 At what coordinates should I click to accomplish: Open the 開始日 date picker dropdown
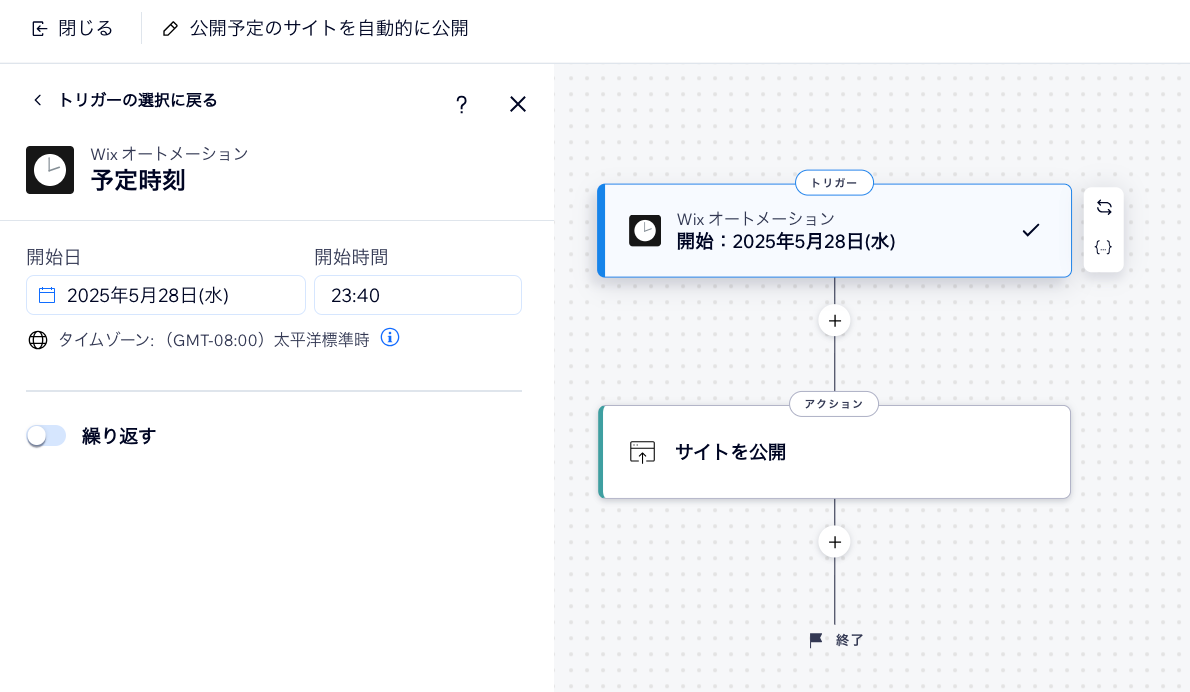point(165,294)
